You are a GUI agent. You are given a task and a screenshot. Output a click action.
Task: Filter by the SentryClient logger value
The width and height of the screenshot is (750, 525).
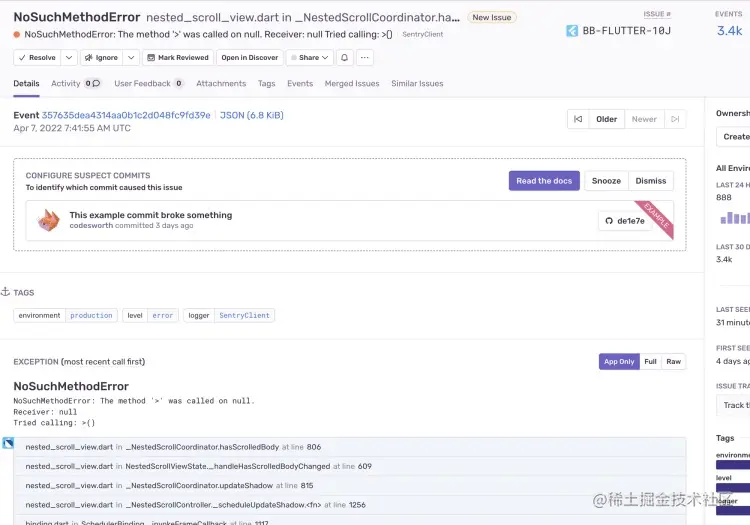(244, 316)
